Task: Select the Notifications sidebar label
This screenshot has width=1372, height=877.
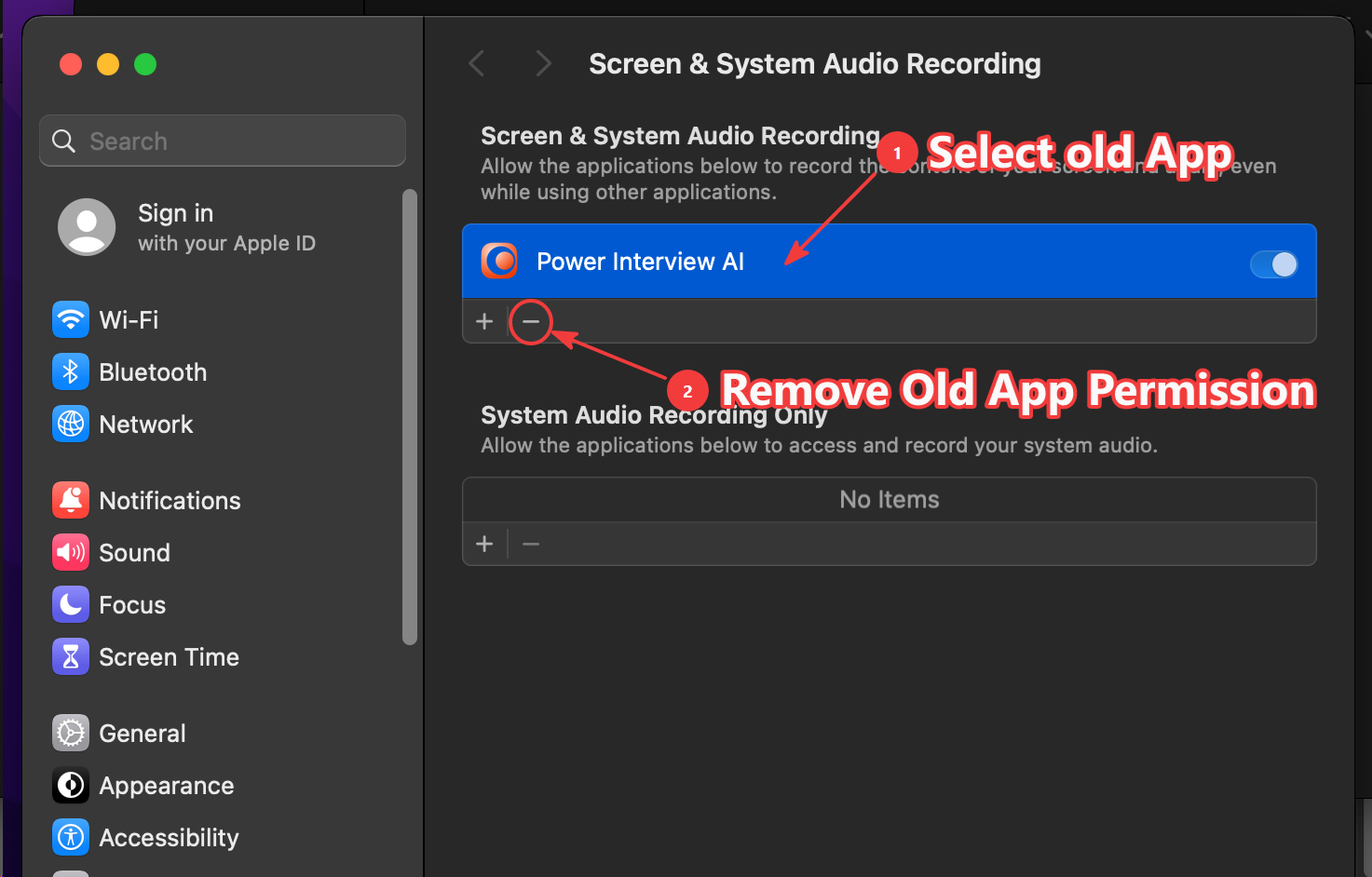Action: pyautogui.click(x=170, y=501)
